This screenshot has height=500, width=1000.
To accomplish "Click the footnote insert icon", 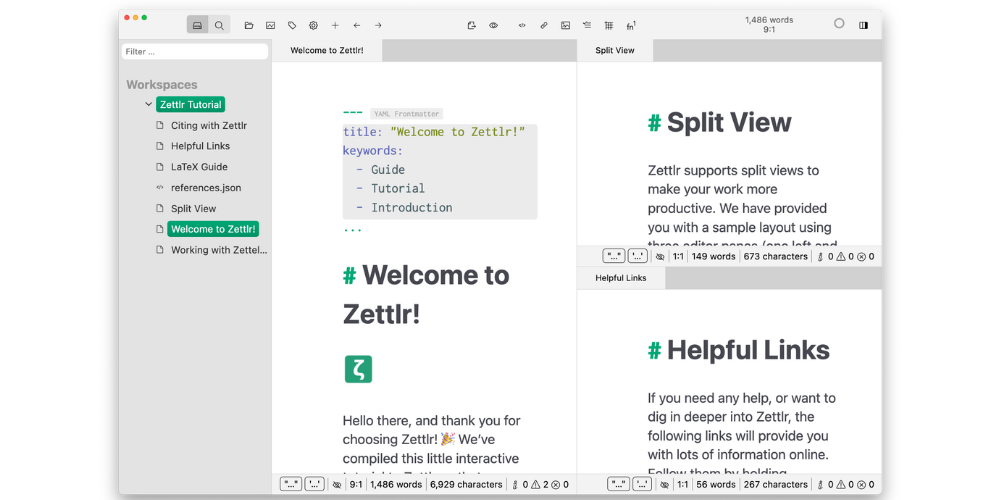I will (631, 25).
